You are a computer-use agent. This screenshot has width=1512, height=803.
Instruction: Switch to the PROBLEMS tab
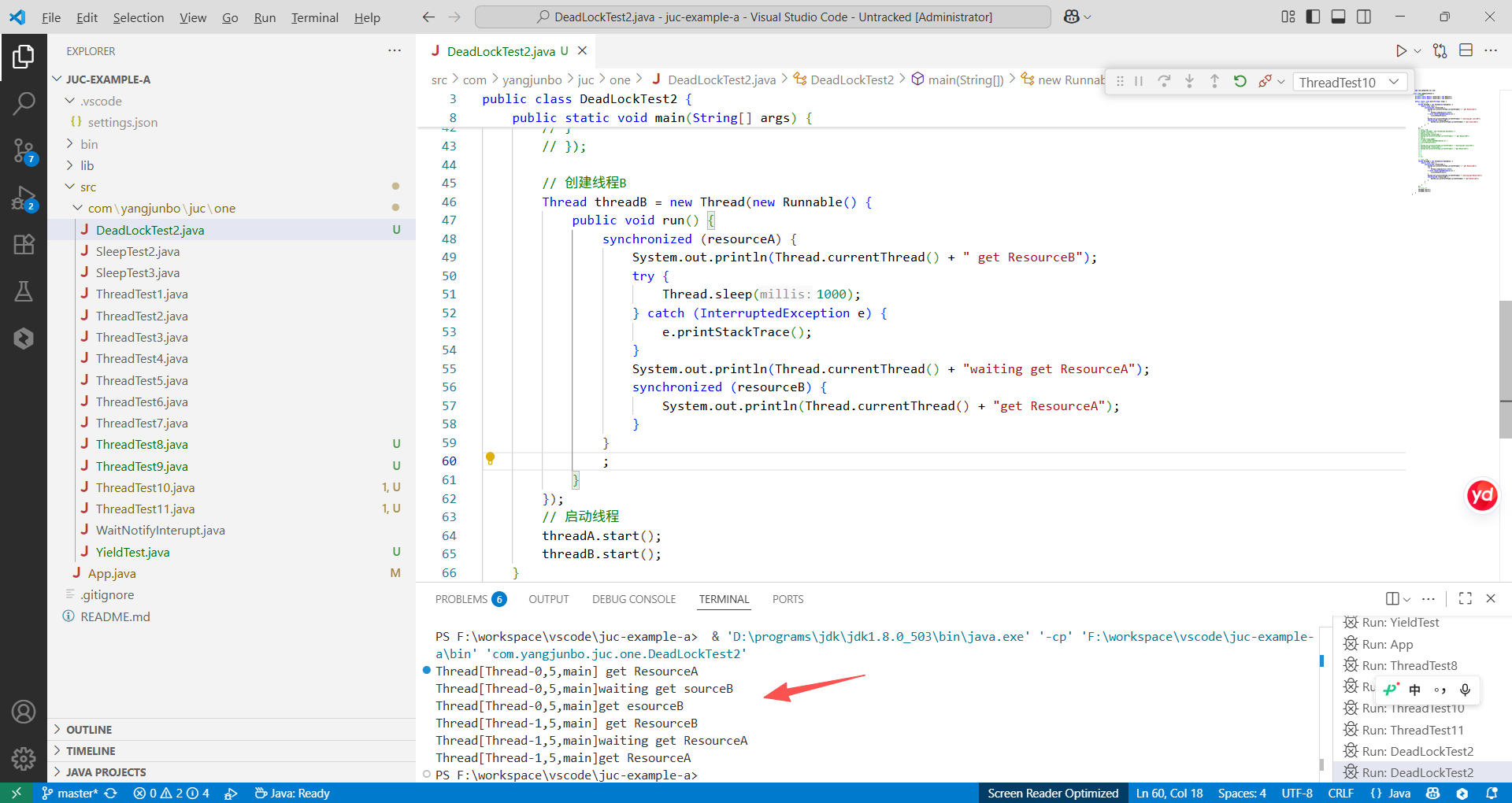click(x=470, y=599)
